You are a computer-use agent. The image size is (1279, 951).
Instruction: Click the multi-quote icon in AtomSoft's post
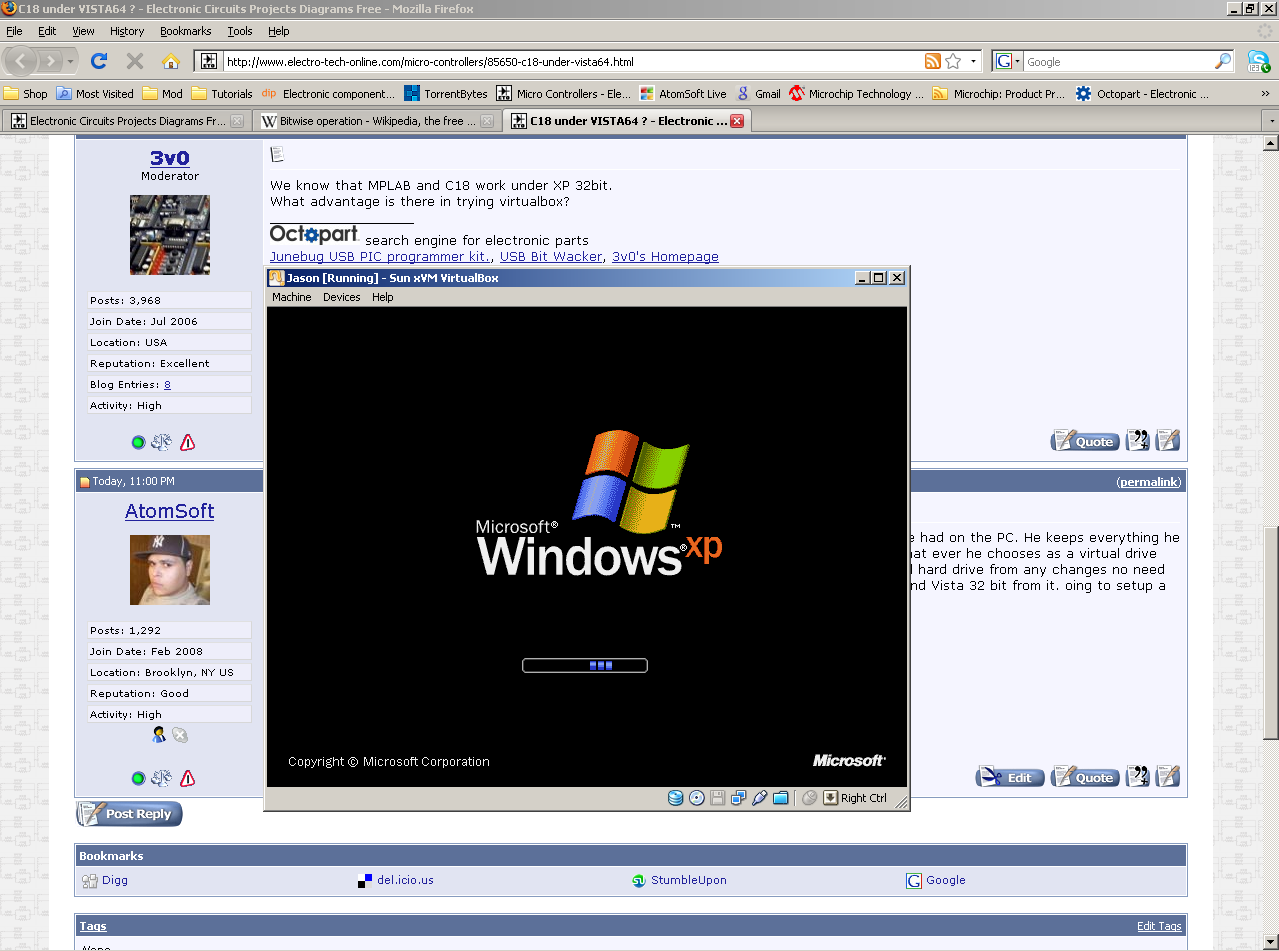point(1138,776)
